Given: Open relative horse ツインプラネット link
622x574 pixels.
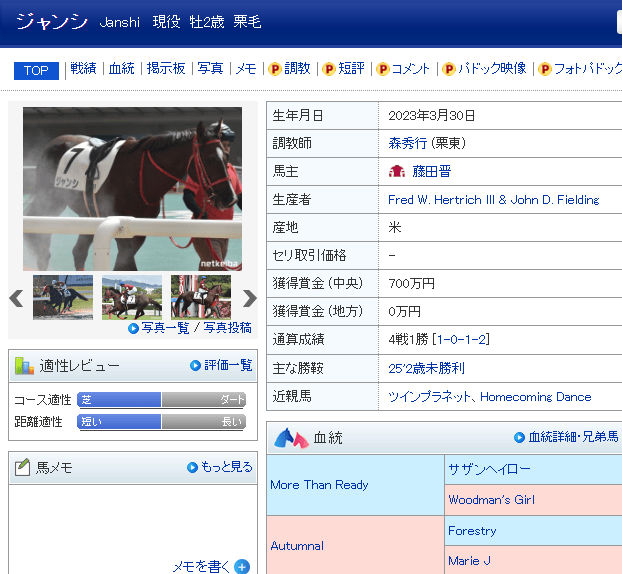Looking at the screenshot, I should point(430,396).
